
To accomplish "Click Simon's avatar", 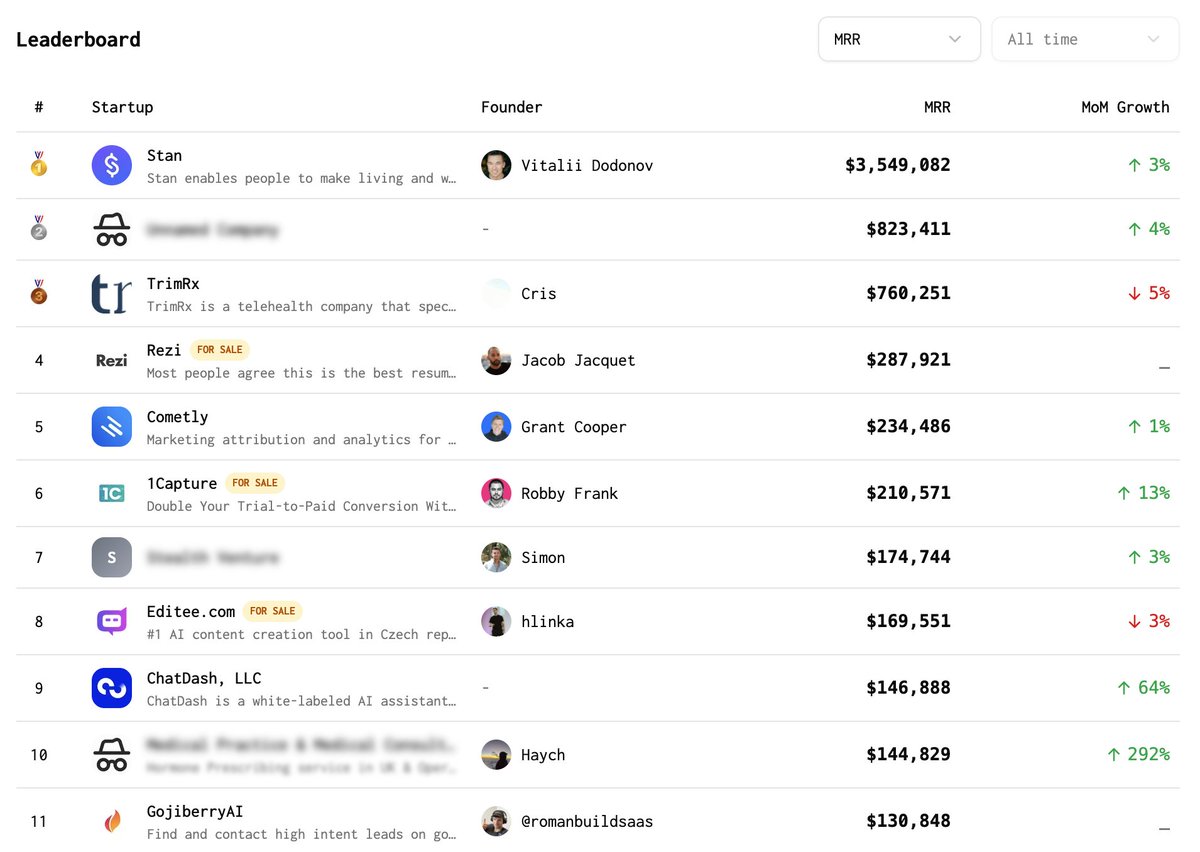I will 496,557.
